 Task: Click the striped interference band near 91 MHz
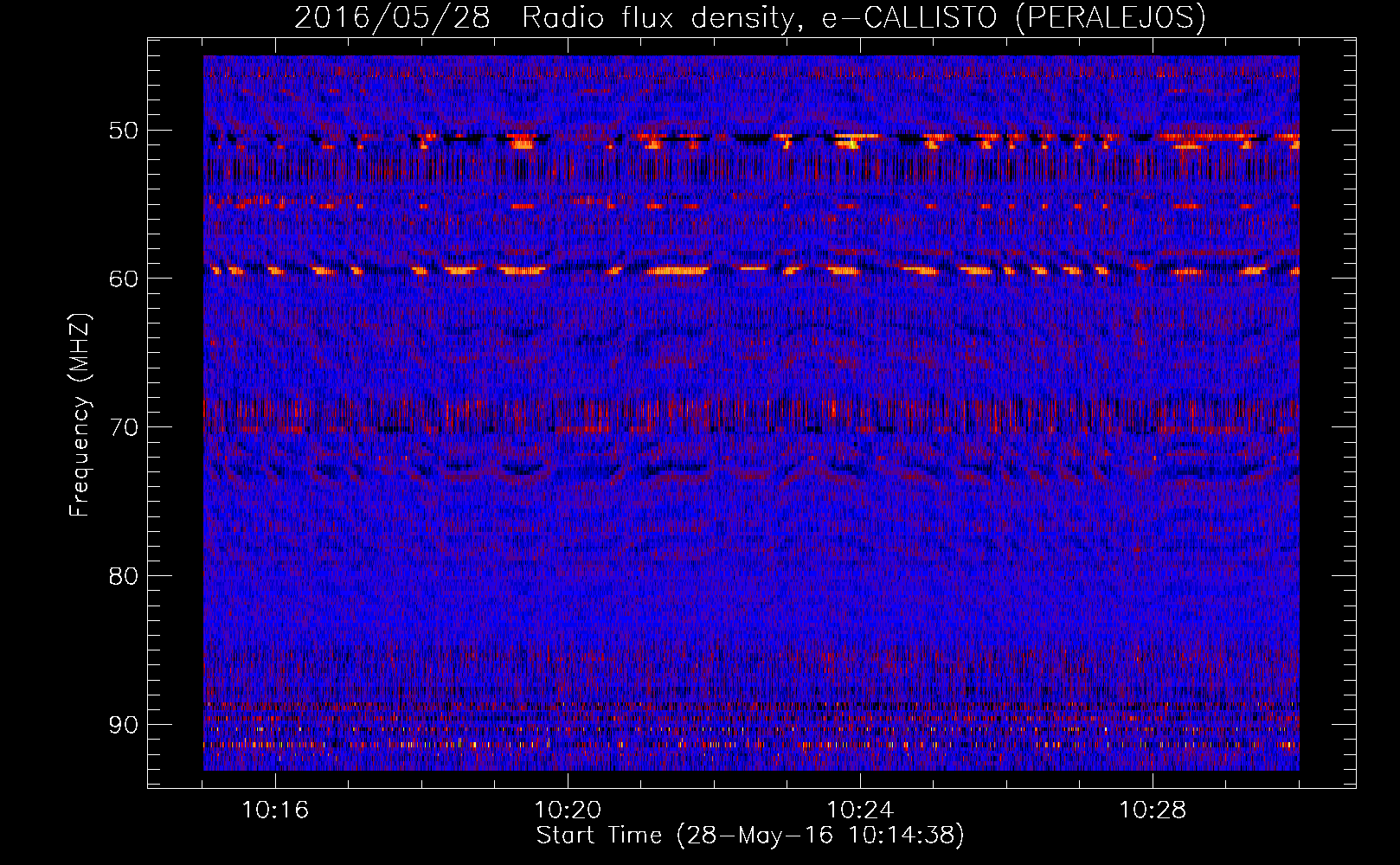[751, 744]
